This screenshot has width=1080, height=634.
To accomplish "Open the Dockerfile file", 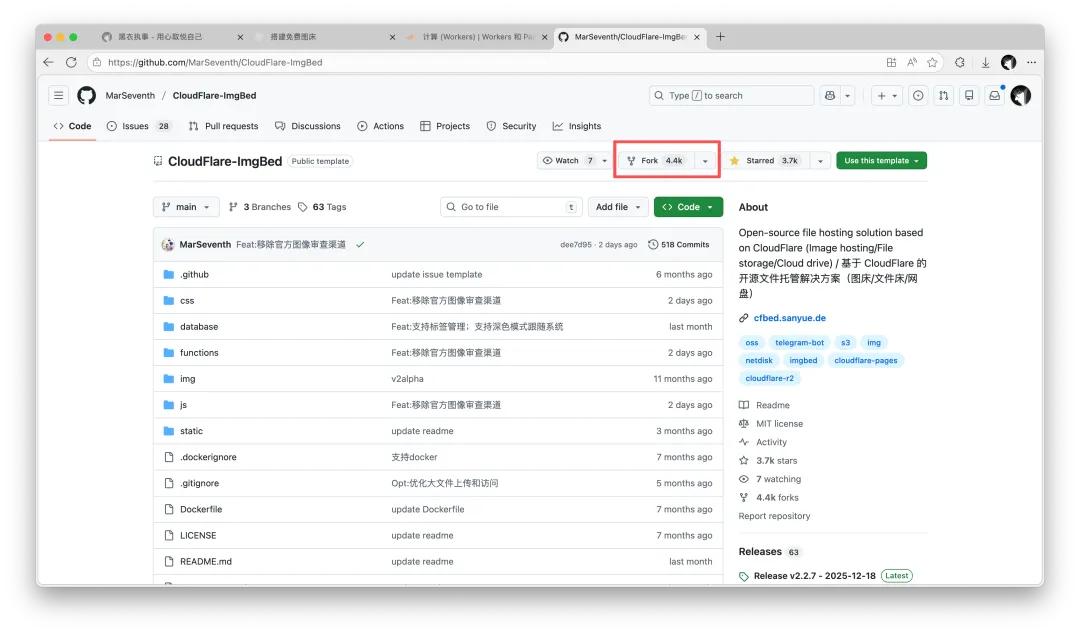I will [x=201, y=509].
